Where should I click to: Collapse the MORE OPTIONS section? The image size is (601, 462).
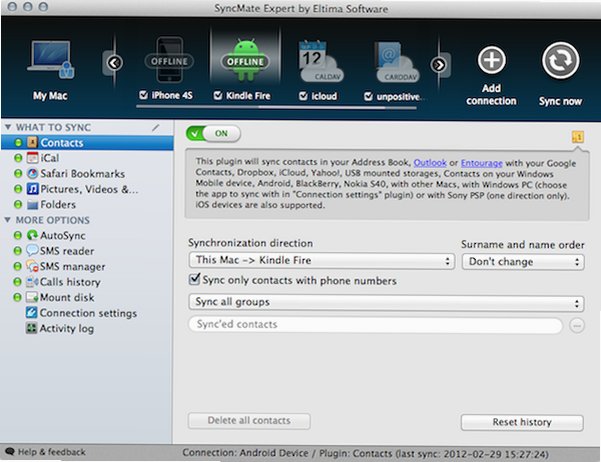[x=8, y=220]
